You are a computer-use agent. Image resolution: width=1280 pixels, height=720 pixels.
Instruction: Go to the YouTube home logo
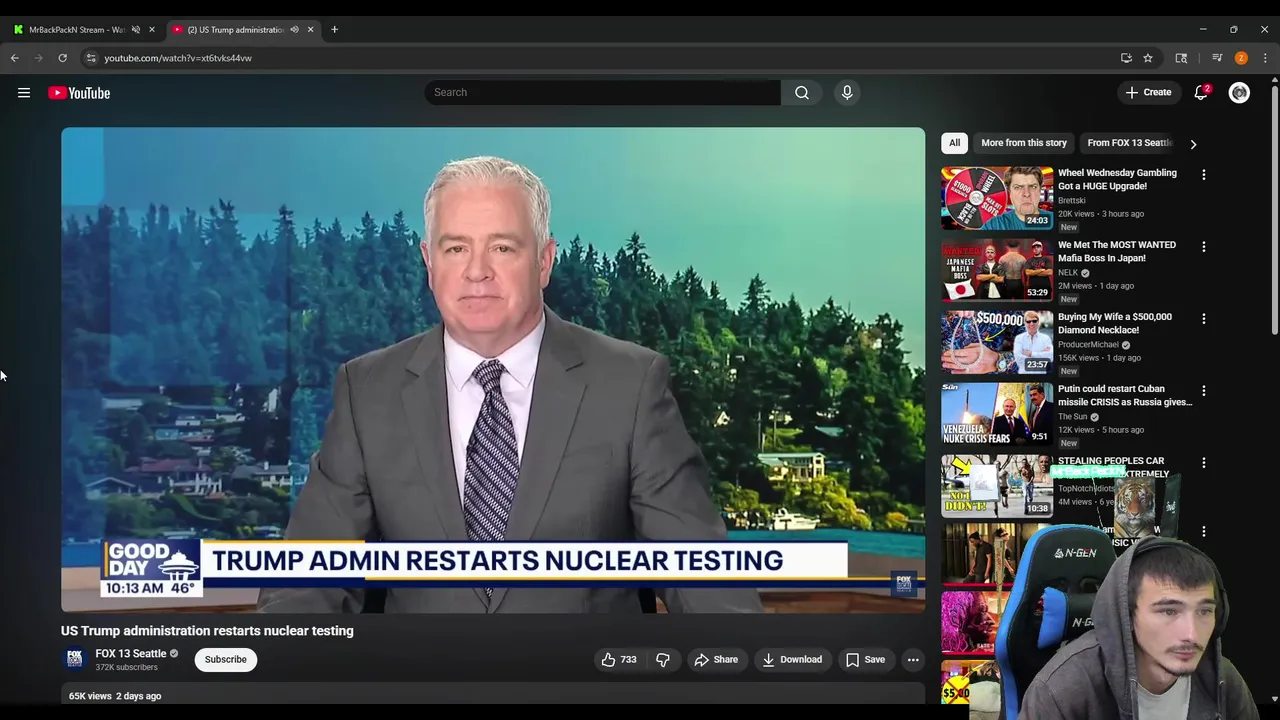(79, 93)
